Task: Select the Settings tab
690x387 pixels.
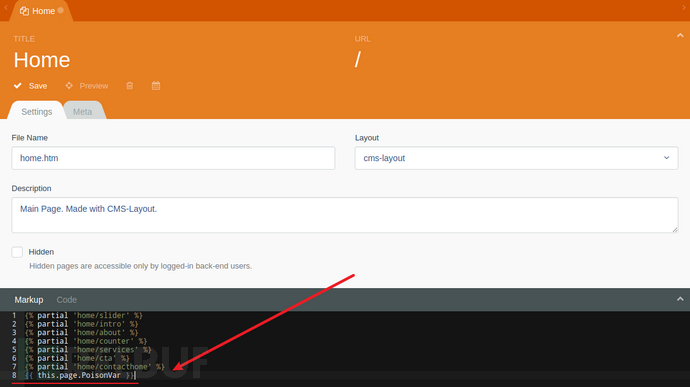Action: point(37,111)
